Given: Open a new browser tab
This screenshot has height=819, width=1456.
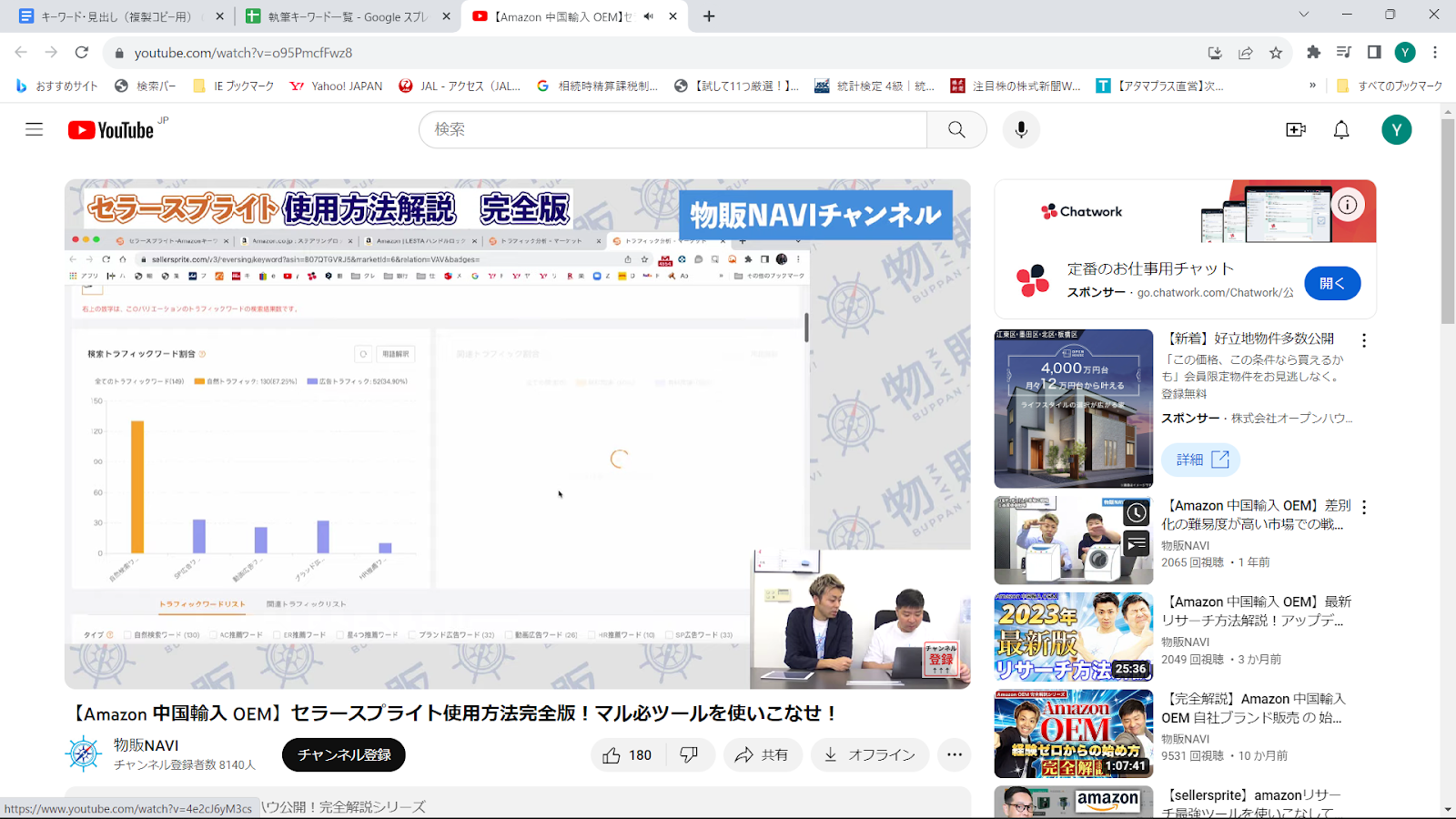Looking at the screenshot, I should tap(709, 16).
